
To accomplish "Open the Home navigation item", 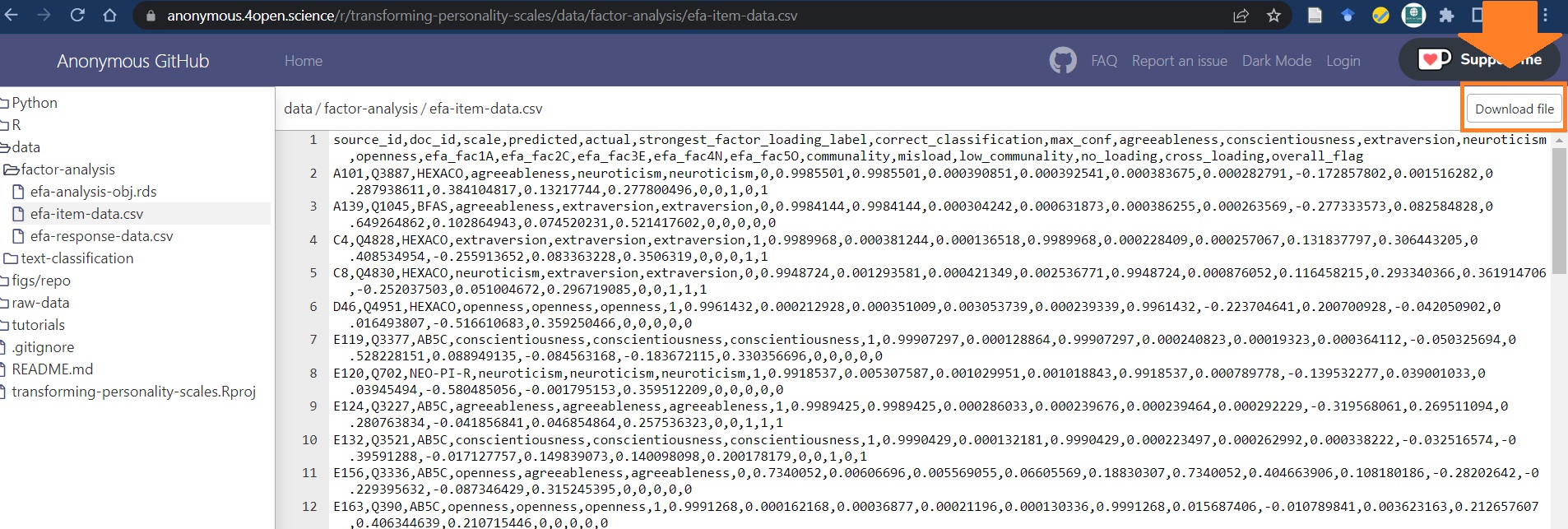I will click(x=303, y=61).
